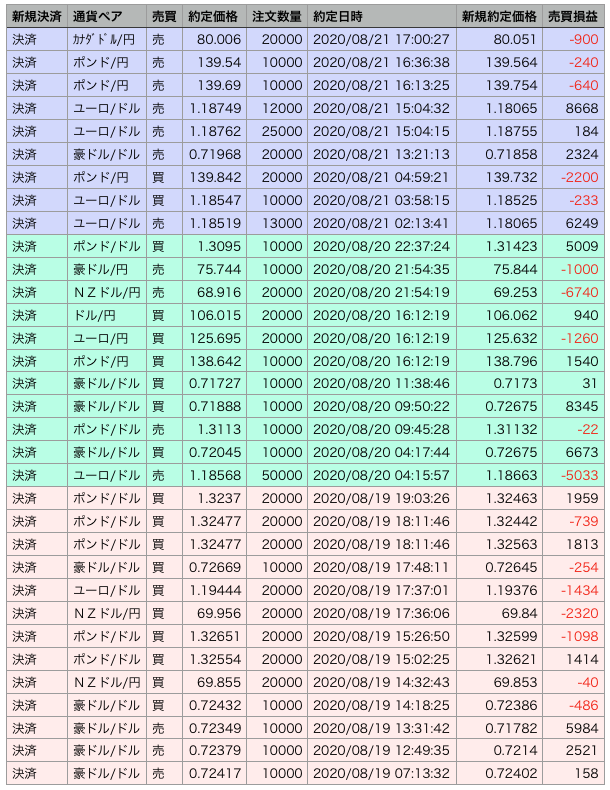Select the -2200 loss value

(577, 177)
